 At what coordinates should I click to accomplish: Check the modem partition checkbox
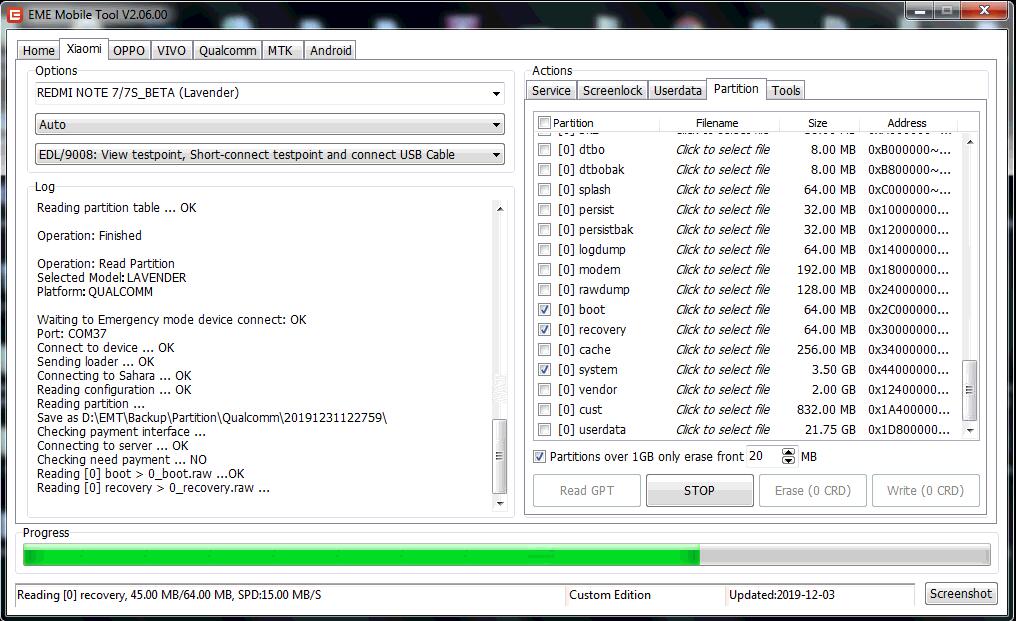click(545, 270)
